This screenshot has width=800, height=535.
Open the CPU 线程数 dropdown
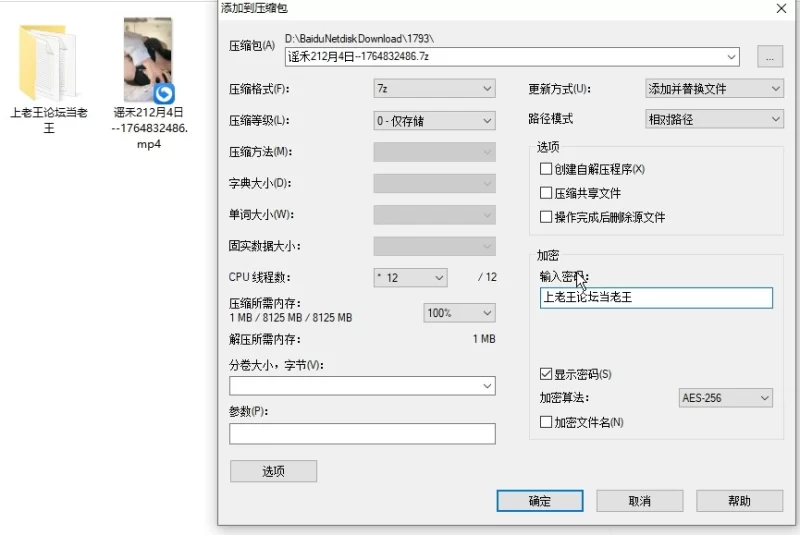tap(410, 277)
